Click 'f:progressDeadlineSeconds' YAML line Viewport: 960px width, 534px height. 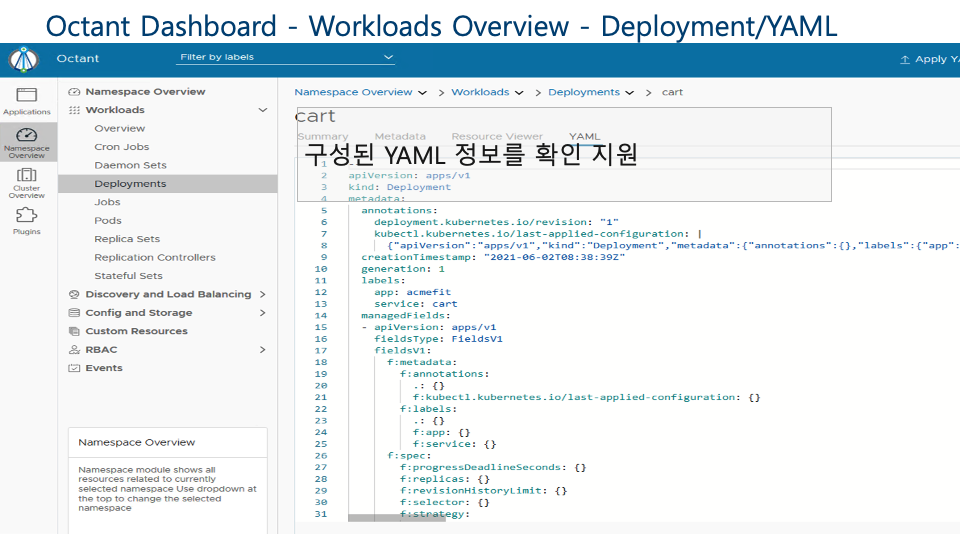click(x=493, y=467)
